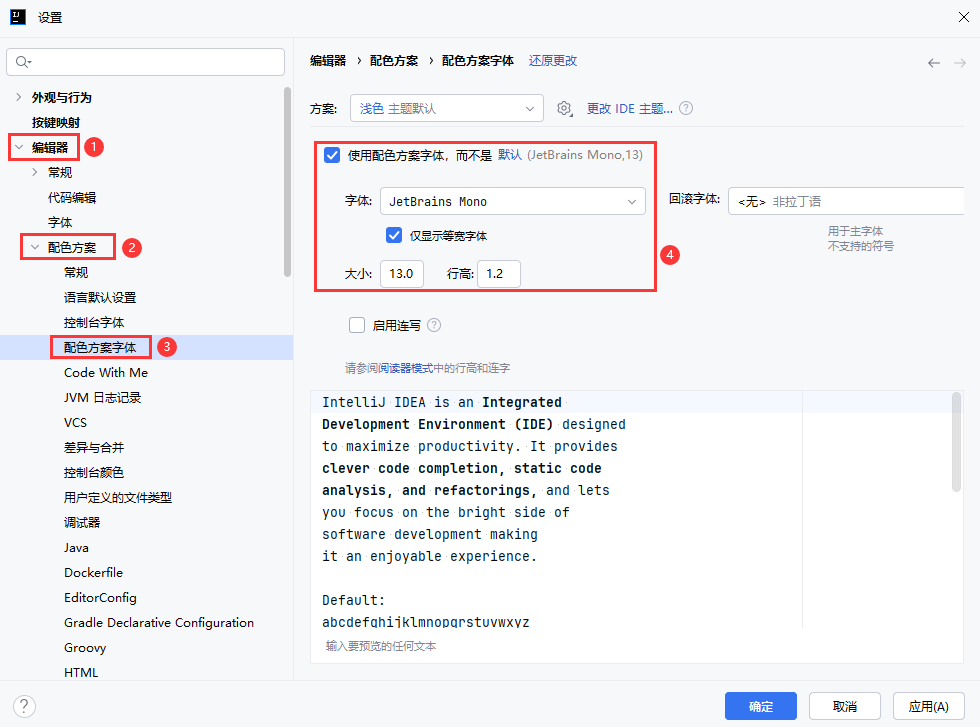Select 语言默认设置 tree item
The image size is (980, 727).
pos(100,298)
